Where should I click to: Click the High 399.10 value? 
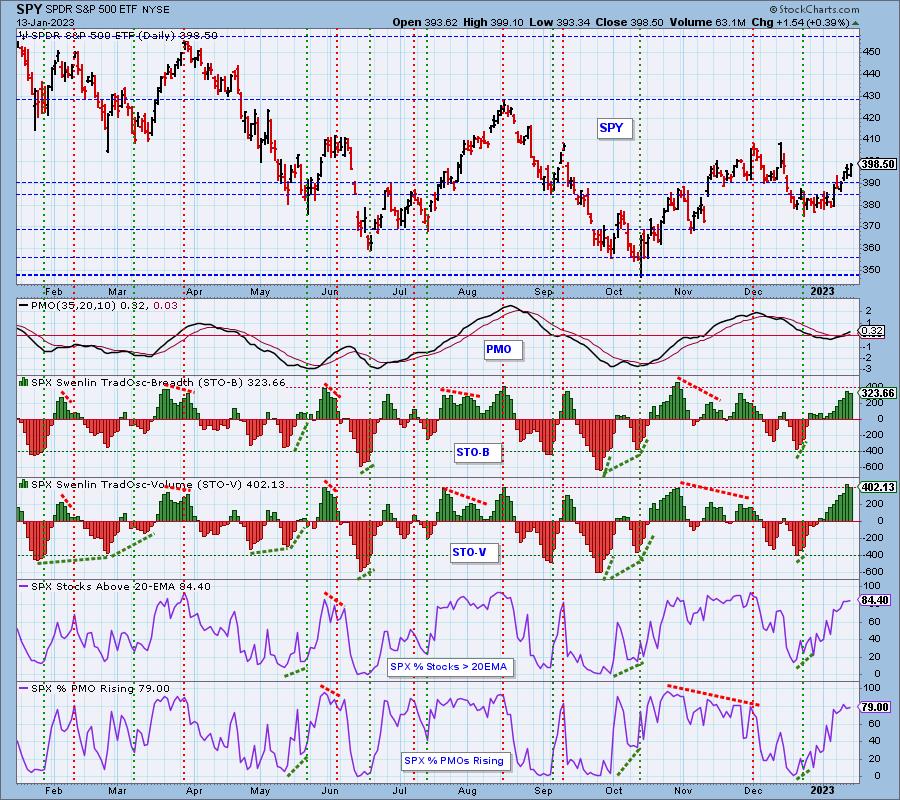click(491, 22)
